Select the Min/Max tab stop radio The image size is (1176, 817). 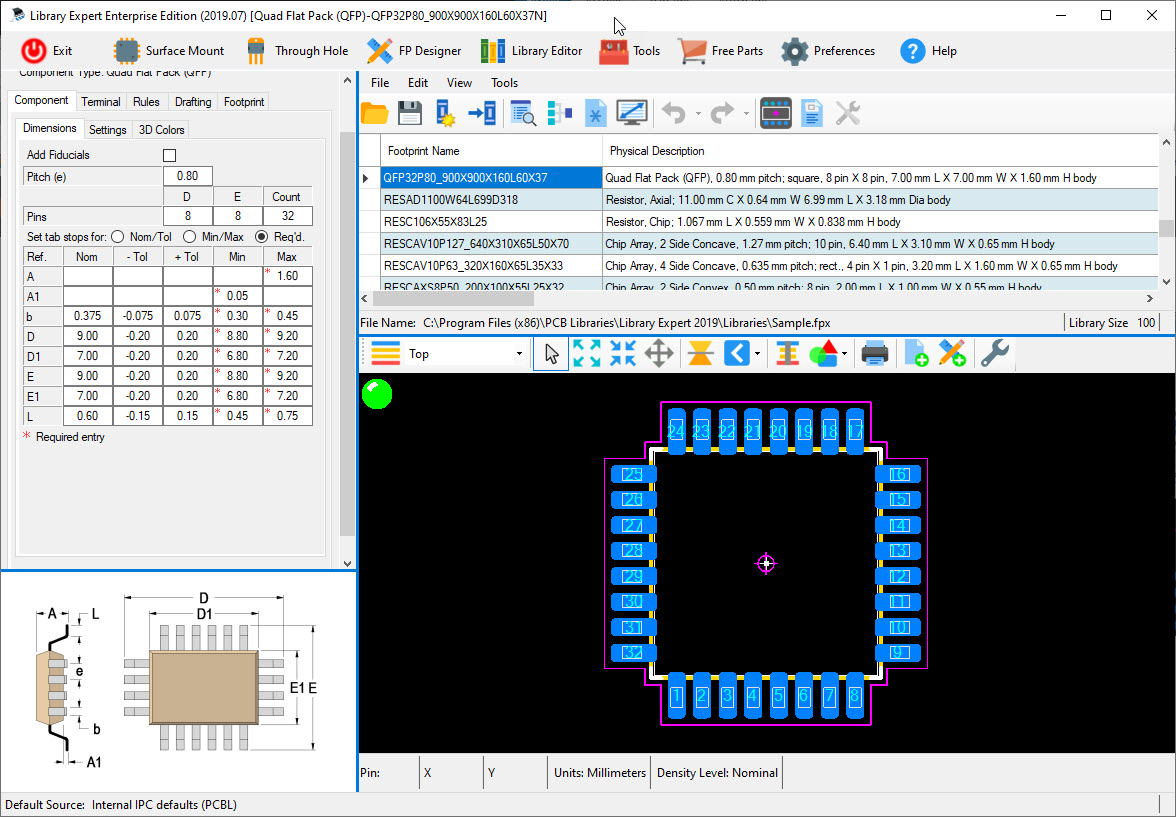[190, 236]
